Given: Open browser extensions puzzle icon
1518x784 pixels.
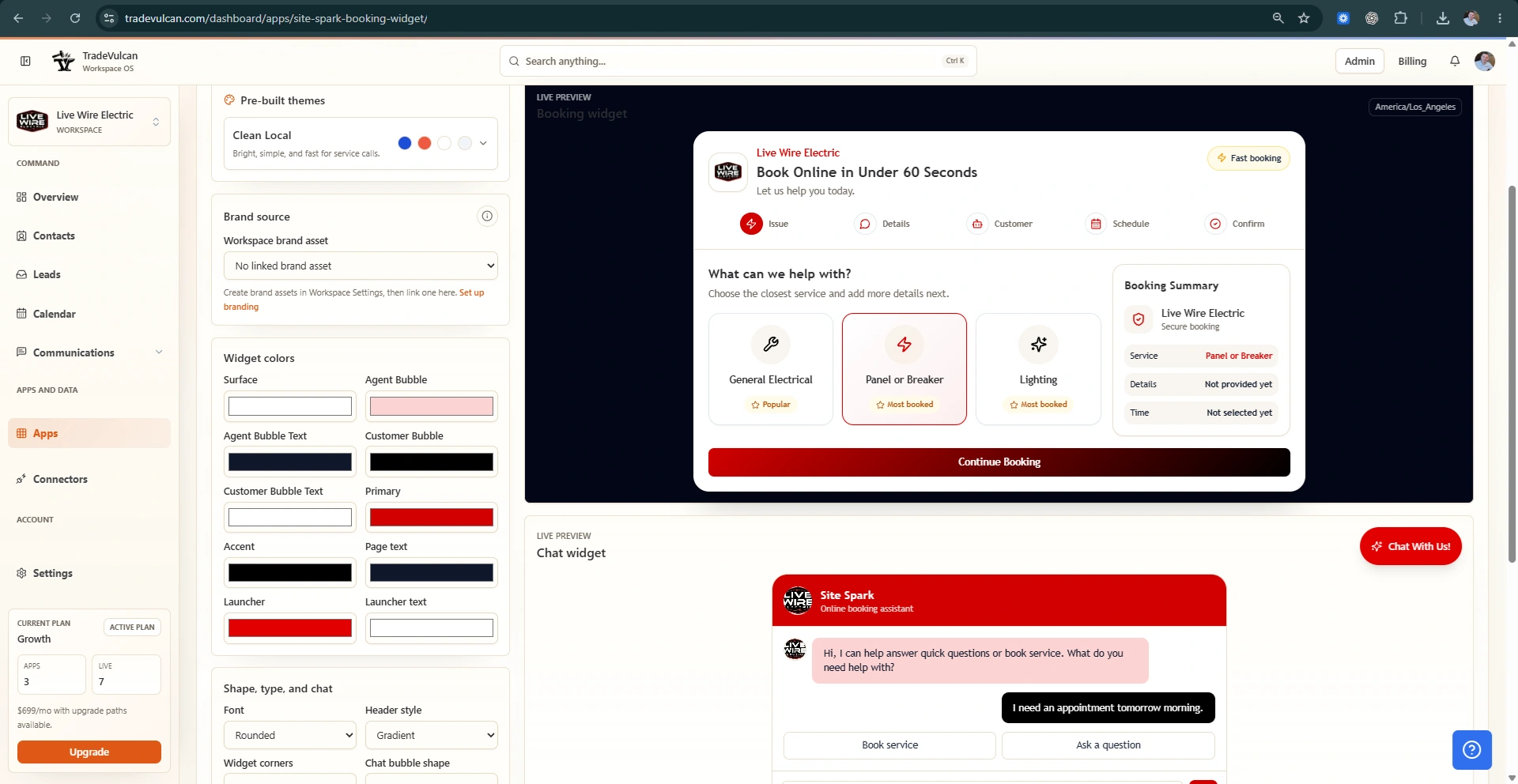Looking at the screenshot, I should point(1400,18).
